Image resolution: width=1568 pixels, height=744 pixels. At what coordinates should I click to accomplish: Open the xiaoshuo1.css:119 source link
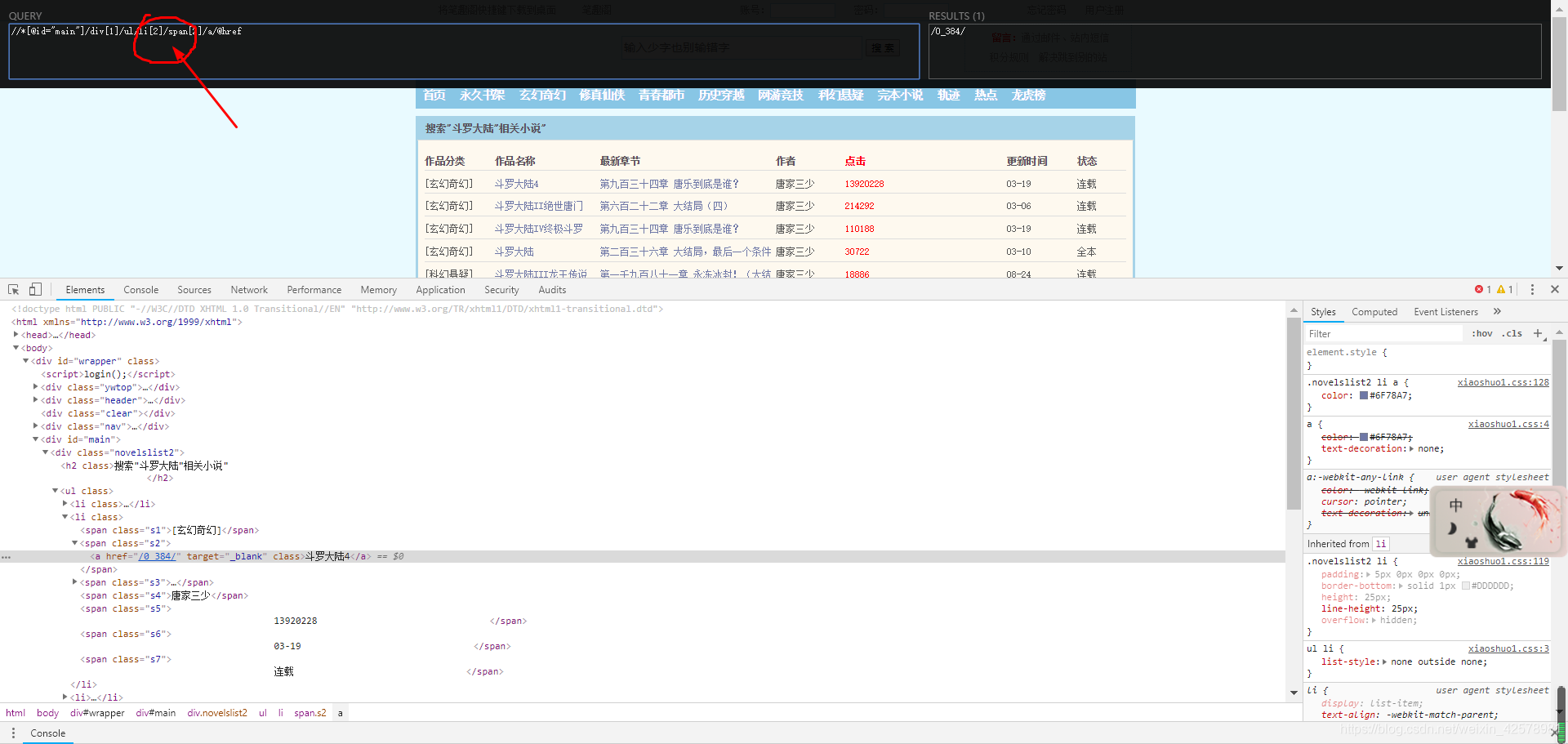pyautogui.click(x=1503, y=561)
